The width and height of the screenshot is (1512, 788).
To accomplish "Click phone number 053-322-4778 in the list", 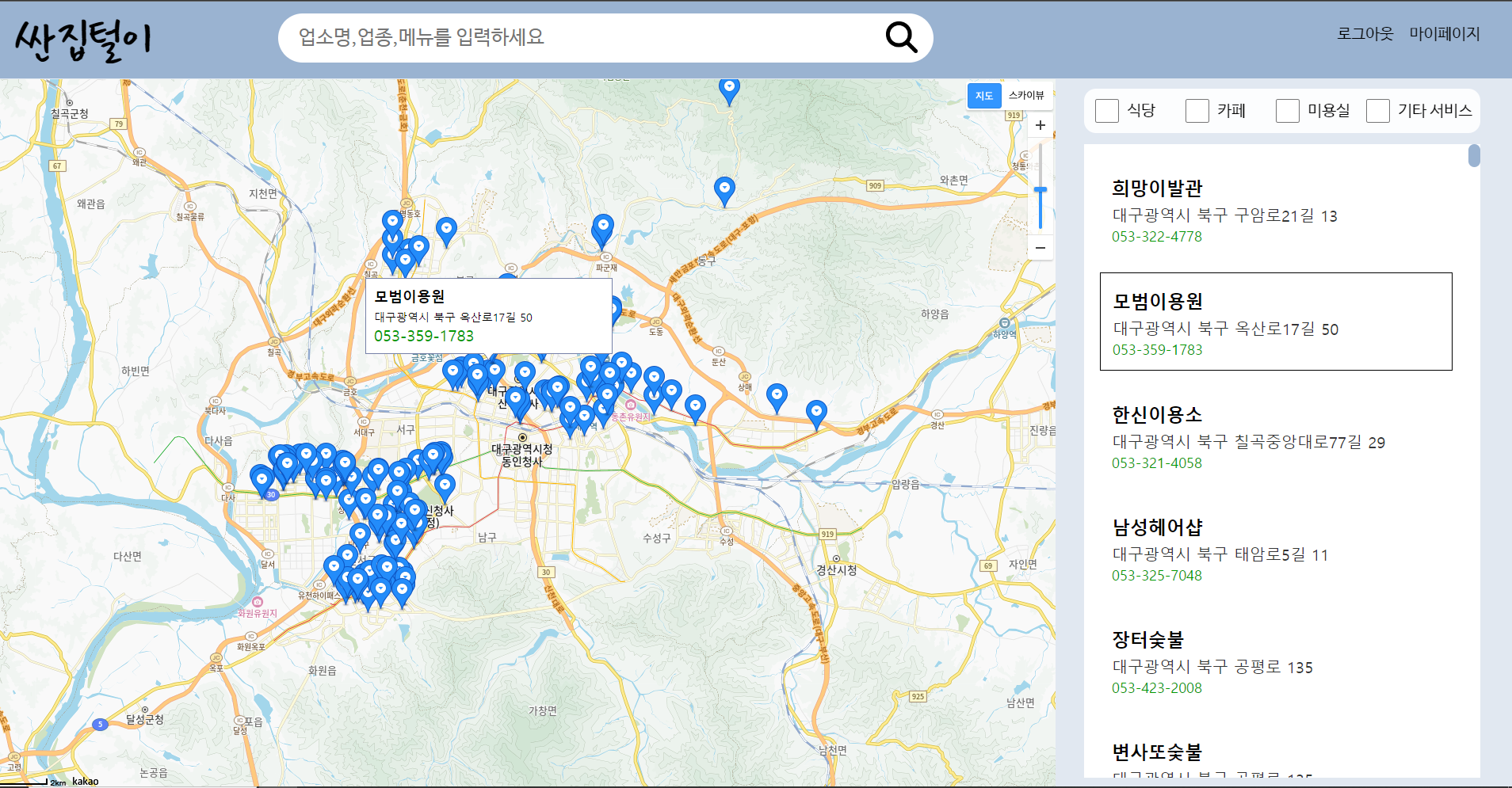I will [1157, 237].
